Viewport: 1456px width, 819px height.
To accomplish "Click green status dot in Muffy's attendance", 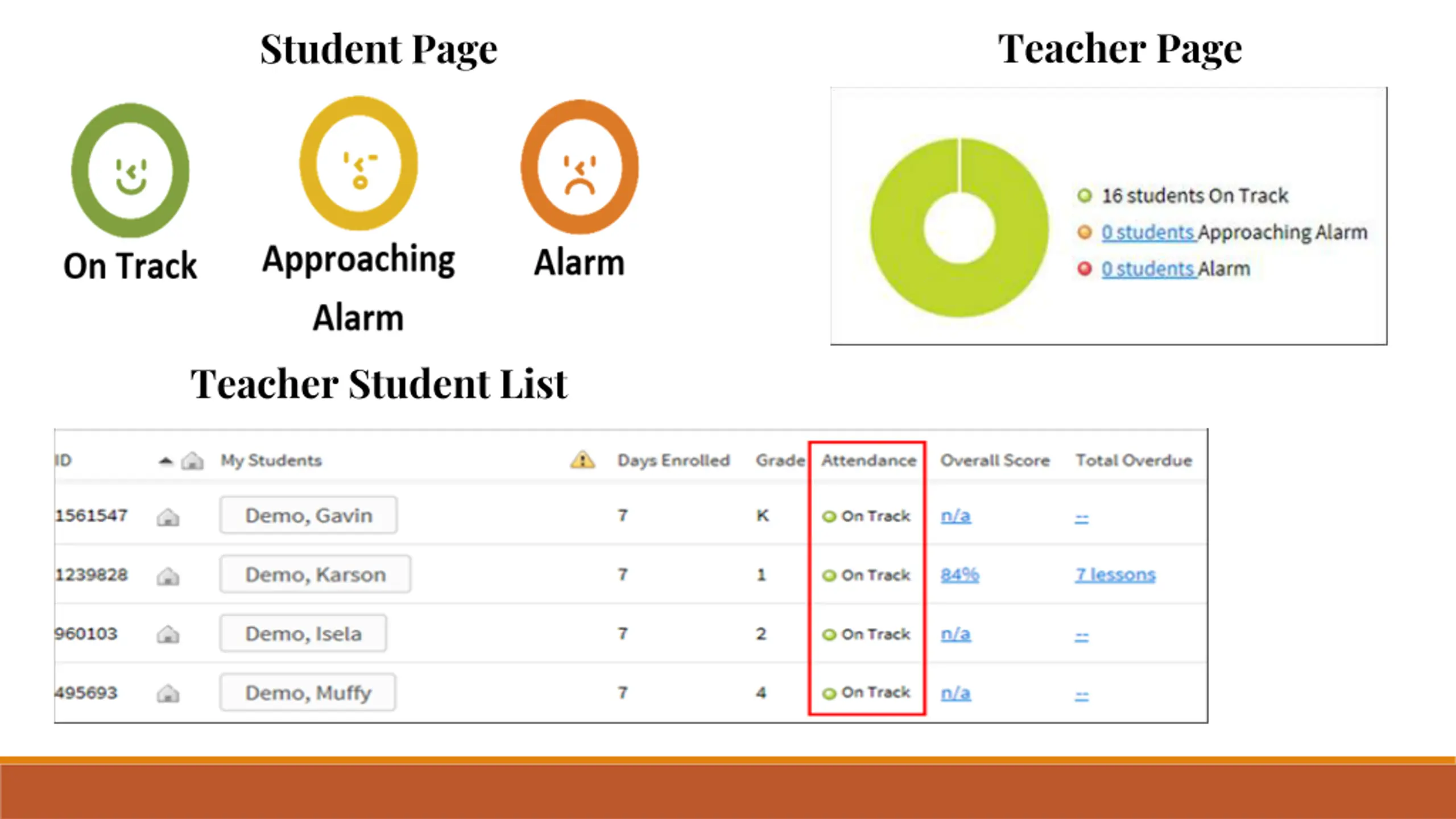I will [829, 693].
